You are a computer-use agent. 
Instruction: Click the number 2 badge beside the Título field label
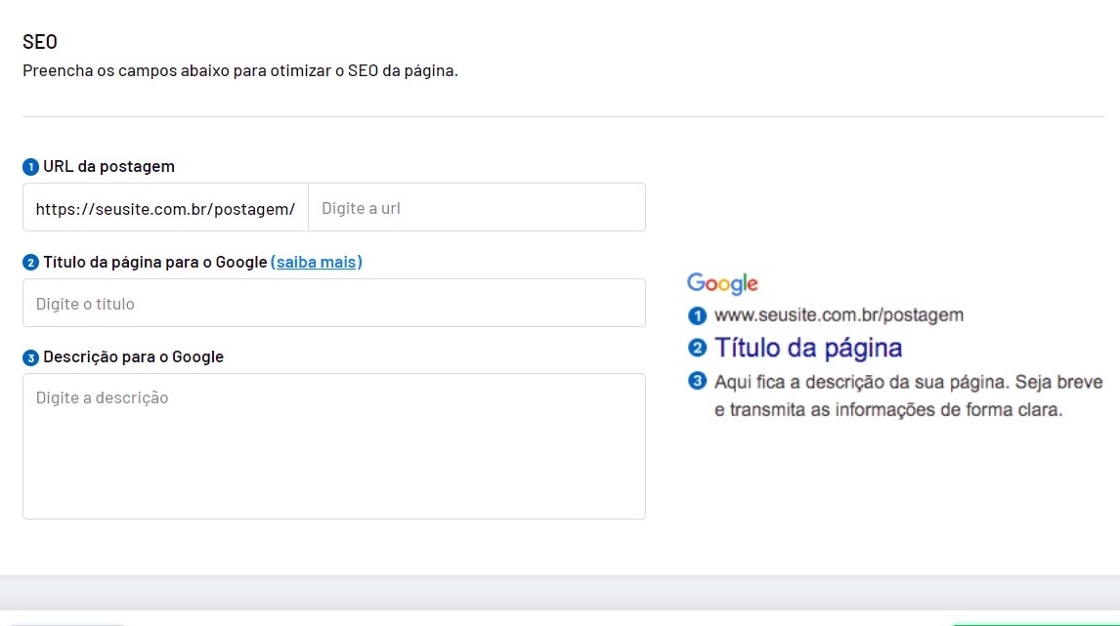click(x=31, y=263)
